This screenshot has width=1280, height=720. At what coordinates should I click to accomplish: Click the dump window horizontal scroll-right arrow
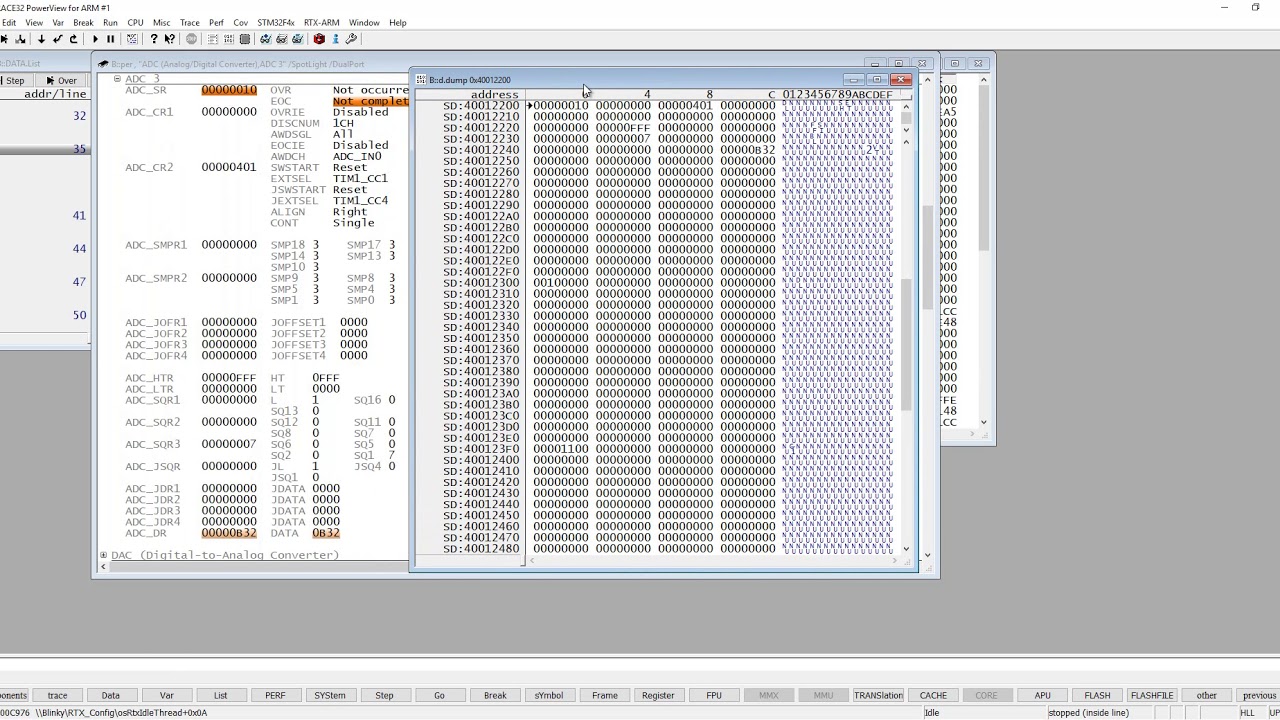[x=895, y=561]
